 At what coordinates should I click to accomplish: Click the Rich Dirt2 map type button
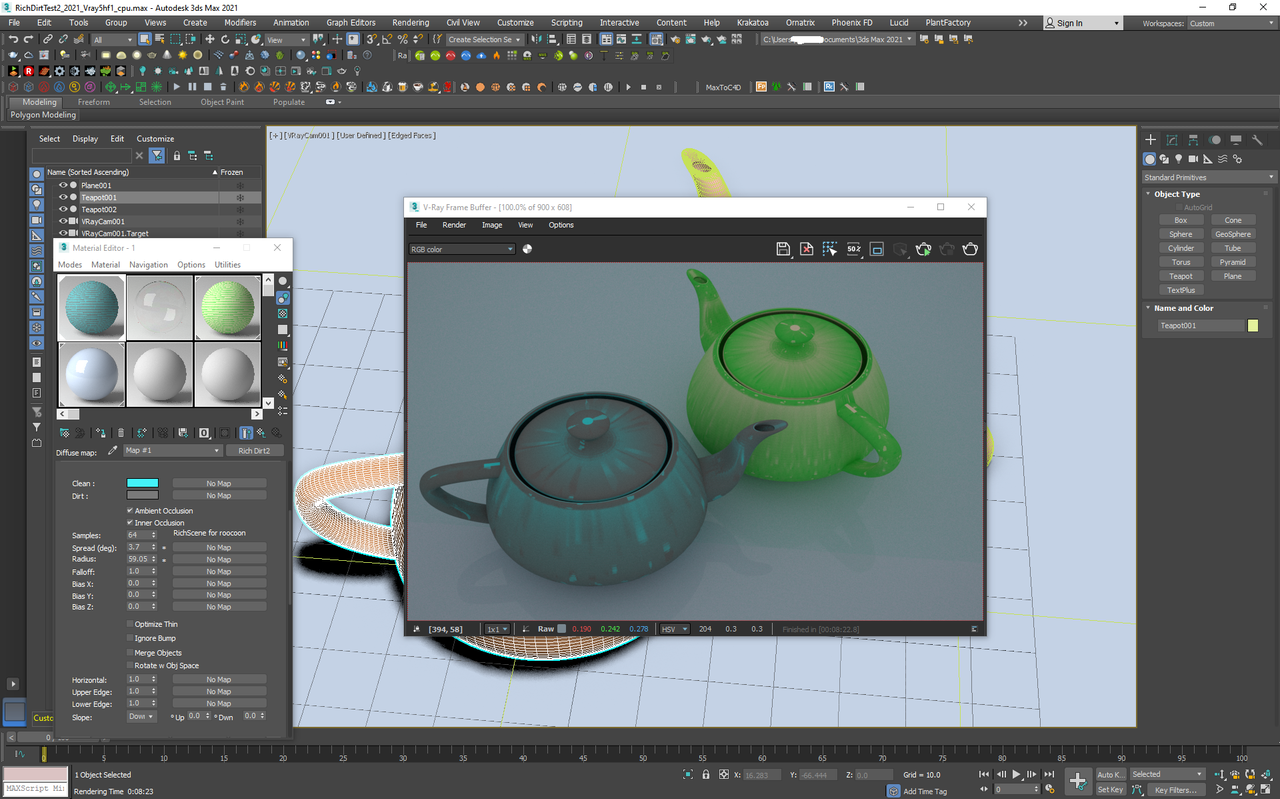pyautogui.click(x=254, y=451)
